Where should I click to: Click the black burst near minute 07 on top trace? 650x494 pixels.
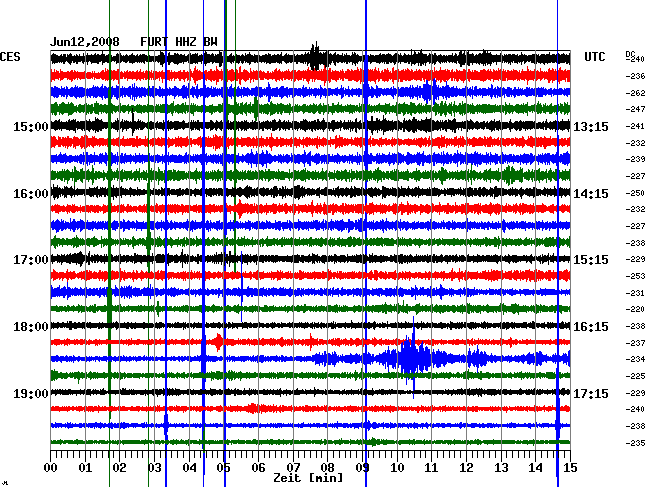click(x=316, y=56)
